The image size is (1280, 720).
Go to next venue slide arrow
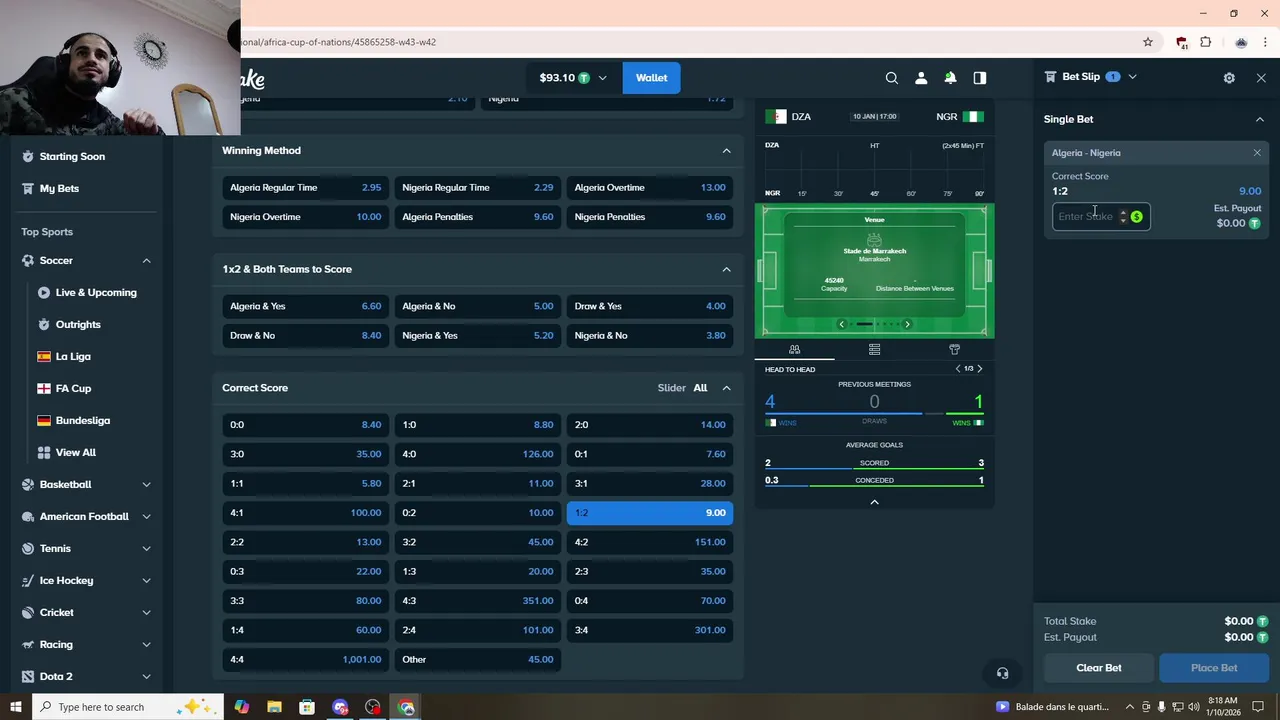[x=907, y=324]
